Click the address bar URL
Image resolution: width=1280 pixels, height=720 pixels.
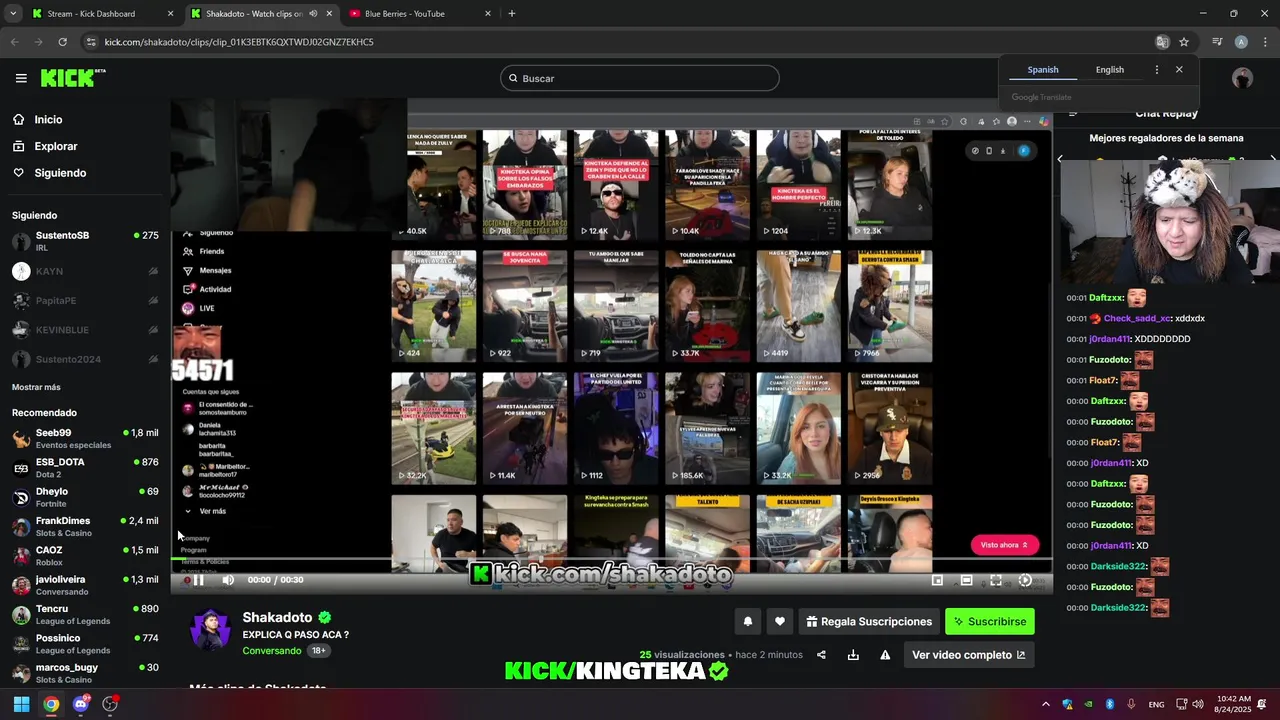(x=239, y=42)
